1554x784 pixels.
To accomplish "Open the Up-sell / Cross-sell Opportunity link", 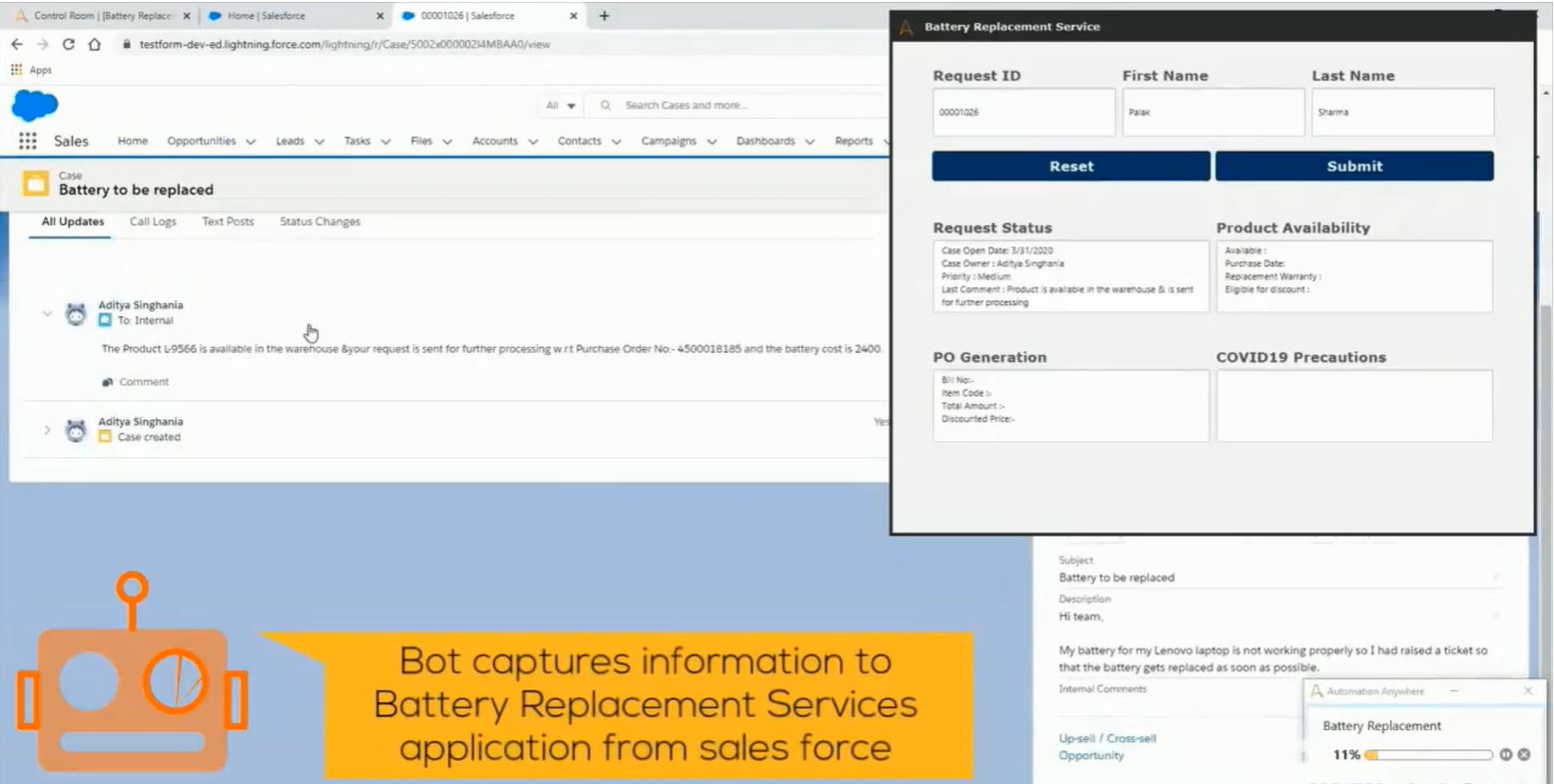I will pos(1107,747).
